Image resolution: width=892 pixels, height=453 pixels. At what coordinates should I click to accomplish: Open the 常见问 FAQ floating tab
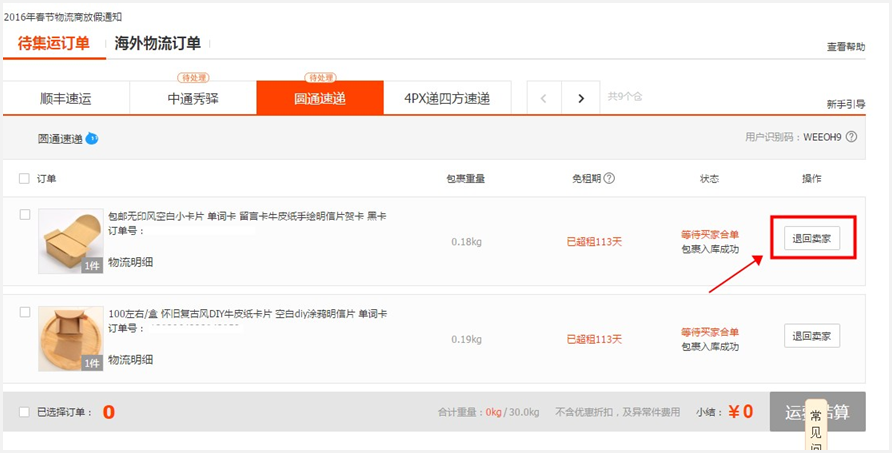tap(816, 425)
